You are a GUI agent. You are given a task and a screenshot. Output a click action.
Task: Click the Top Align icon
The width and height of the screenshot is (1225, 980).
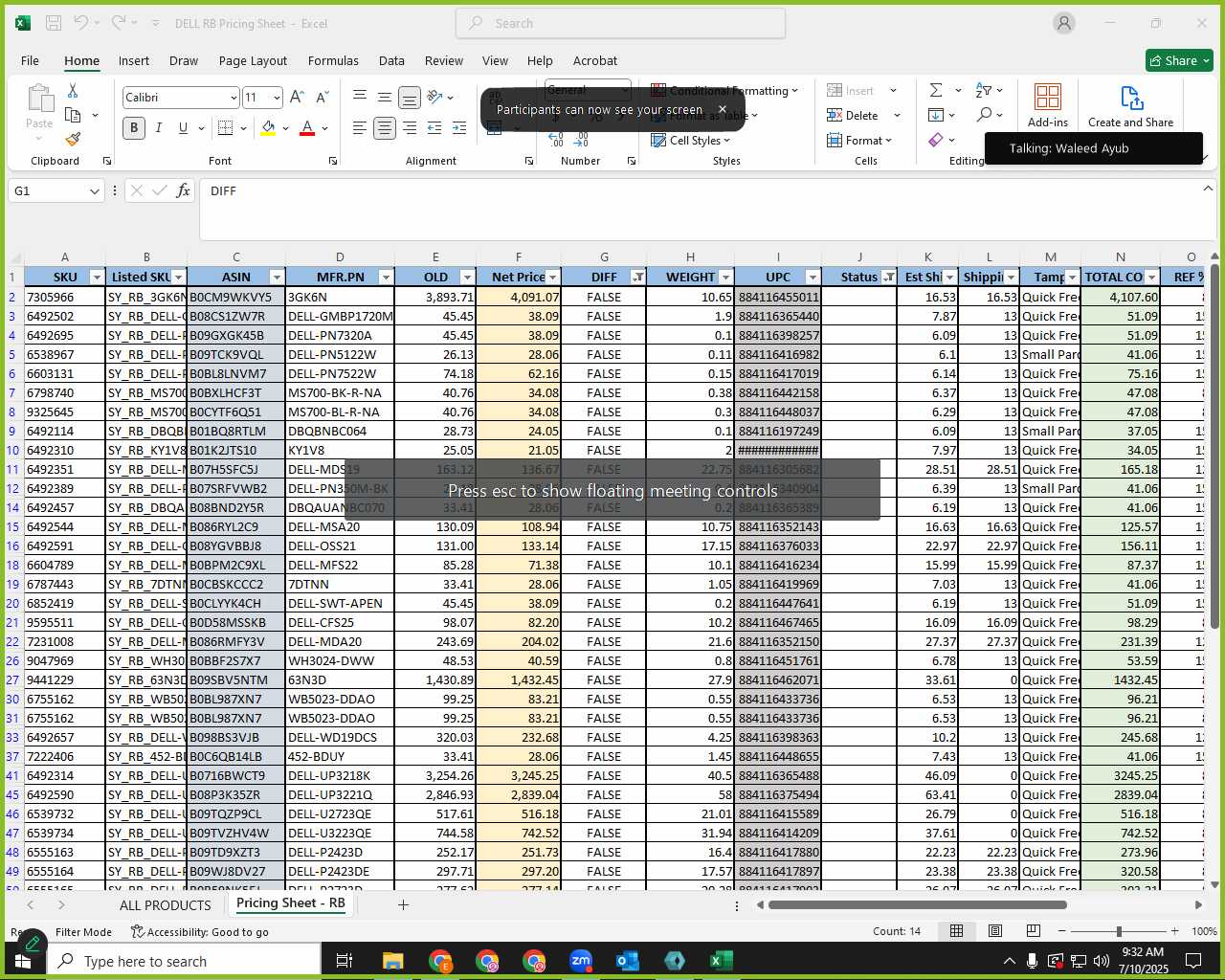[x=360, y=97]
